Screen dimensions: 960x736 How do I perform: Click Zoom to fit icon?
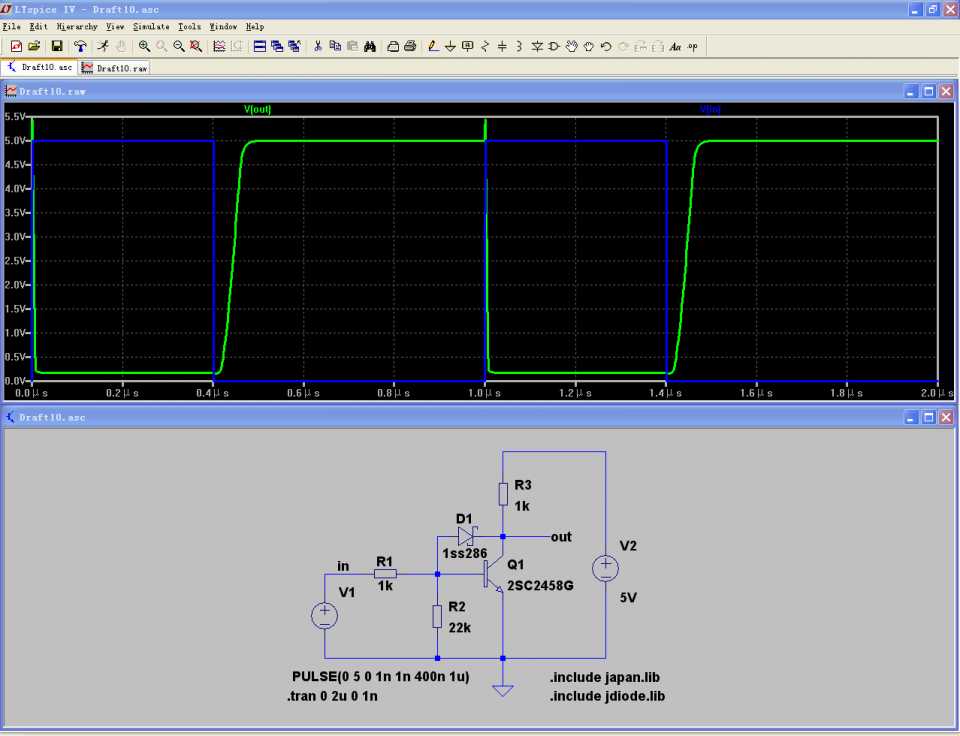[196, 47]
